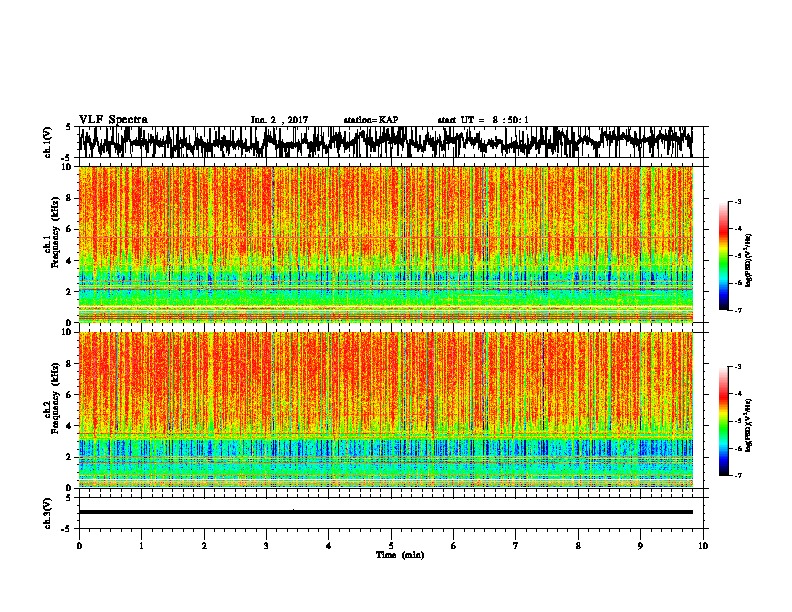Click time axis tick label "7"

coord(516,546)
